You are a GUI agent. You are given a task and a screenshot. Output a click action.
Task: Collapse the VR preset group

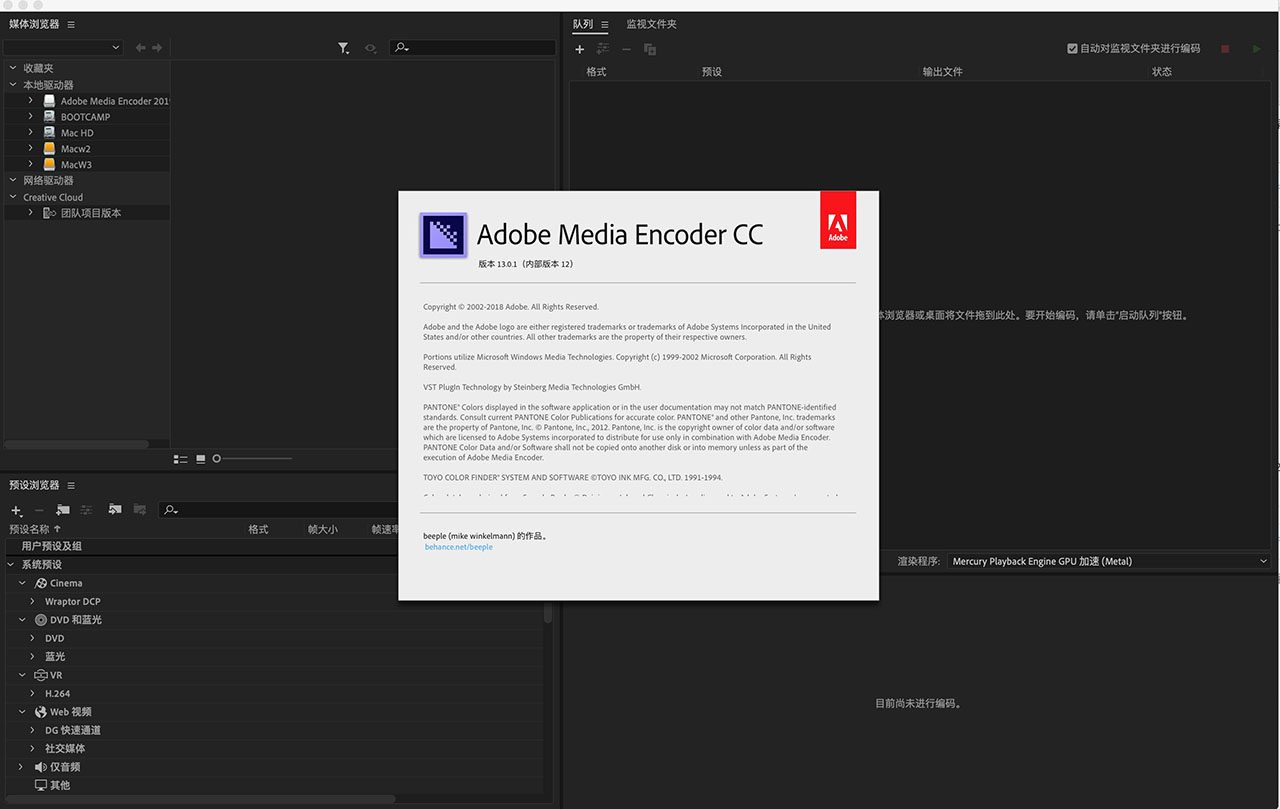tap(22, 675)
